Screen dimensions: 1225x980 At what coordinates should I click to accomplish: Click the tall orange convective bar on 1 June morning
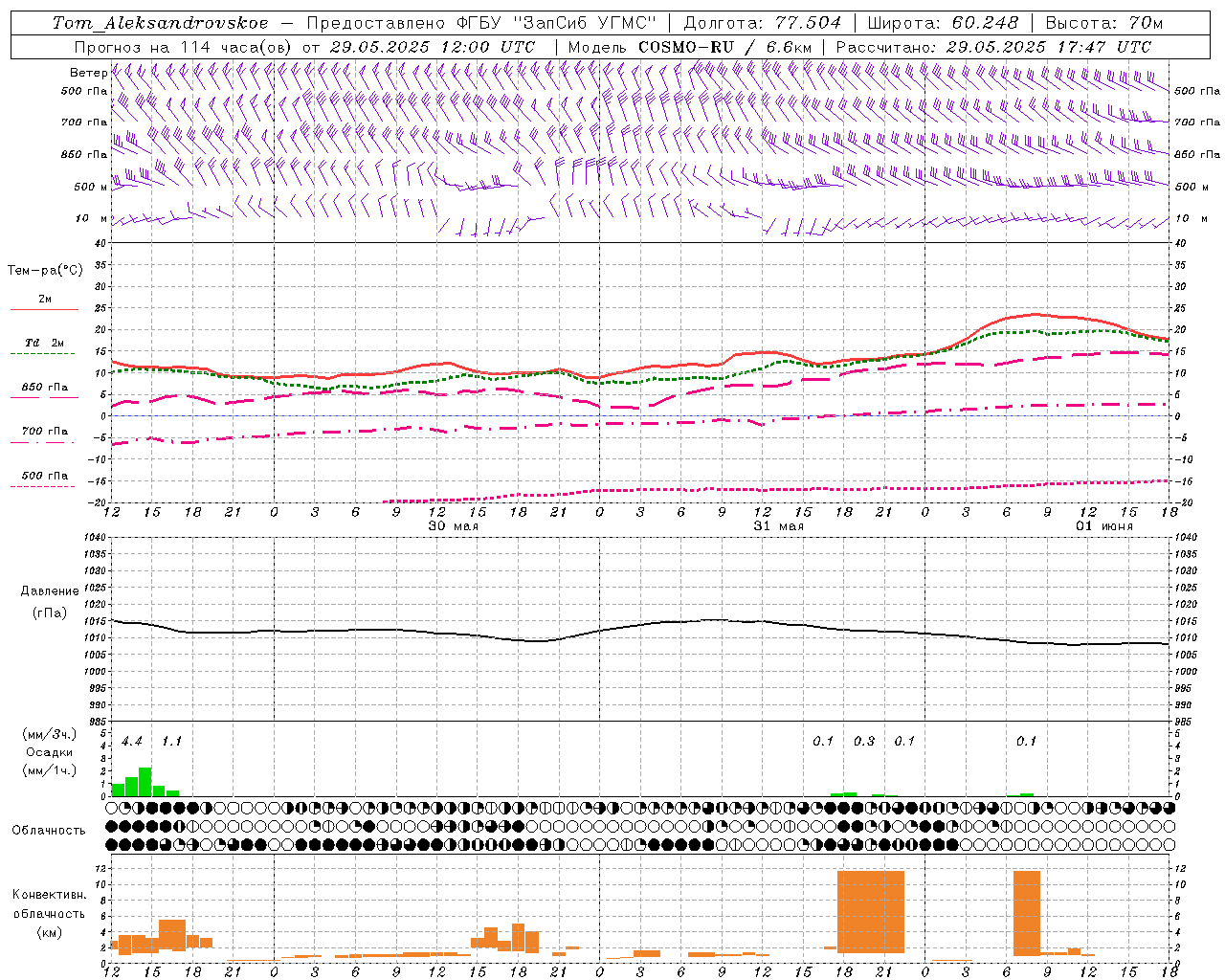click(1027, 913)
